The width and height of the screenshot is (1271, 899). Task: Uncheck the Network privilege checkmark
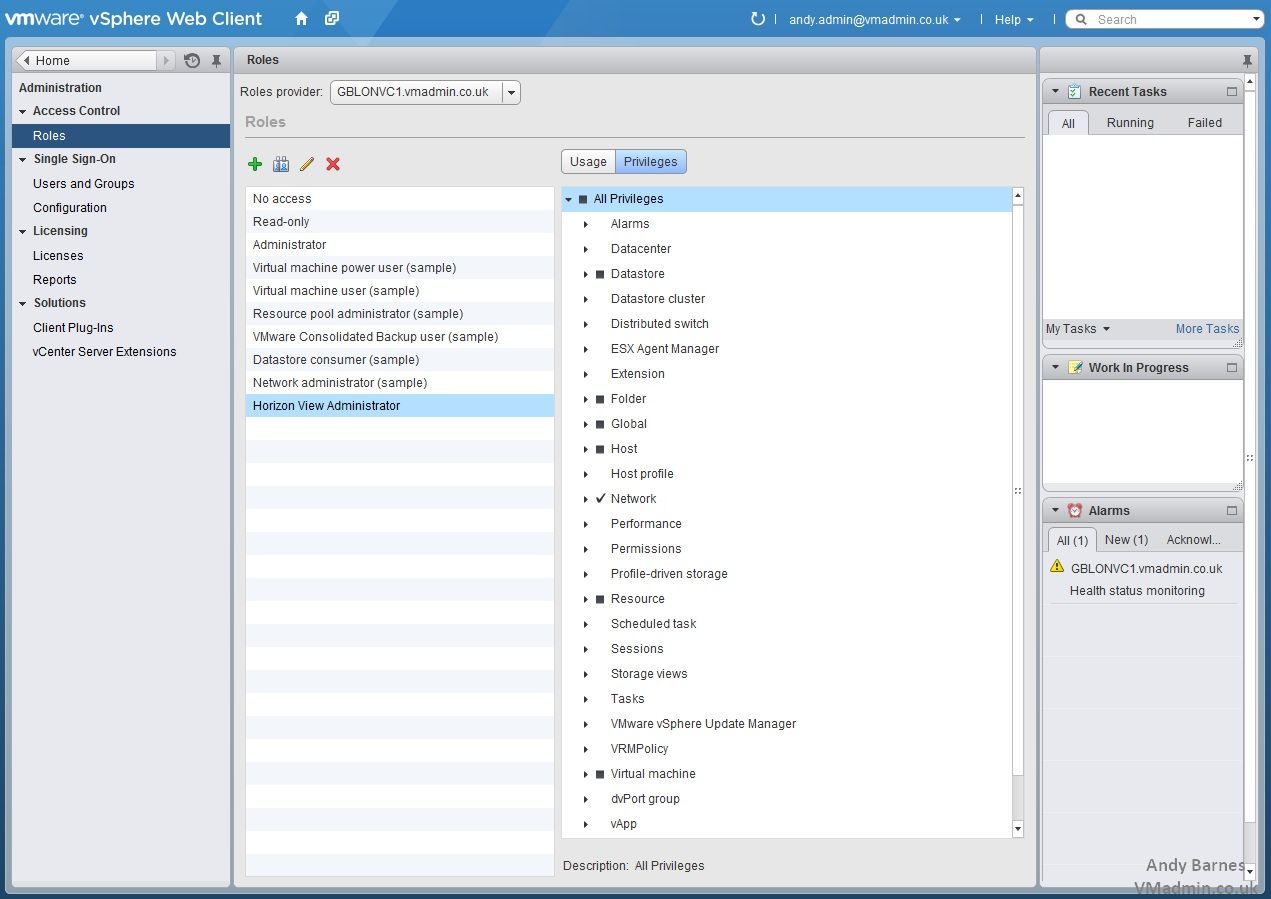[600, 498]
